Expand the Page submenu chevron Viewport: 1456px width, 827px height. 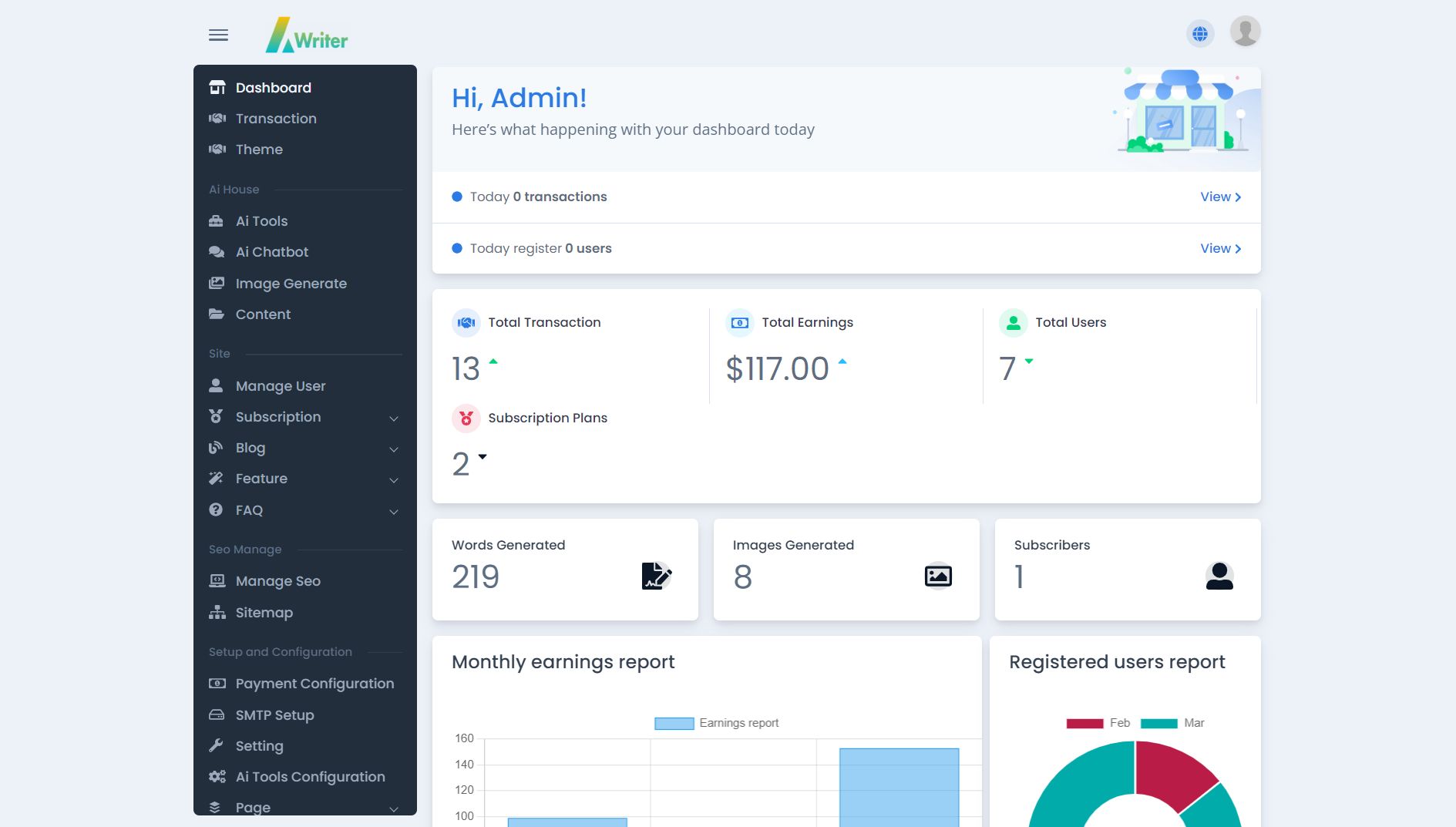(x=394, y=809)
